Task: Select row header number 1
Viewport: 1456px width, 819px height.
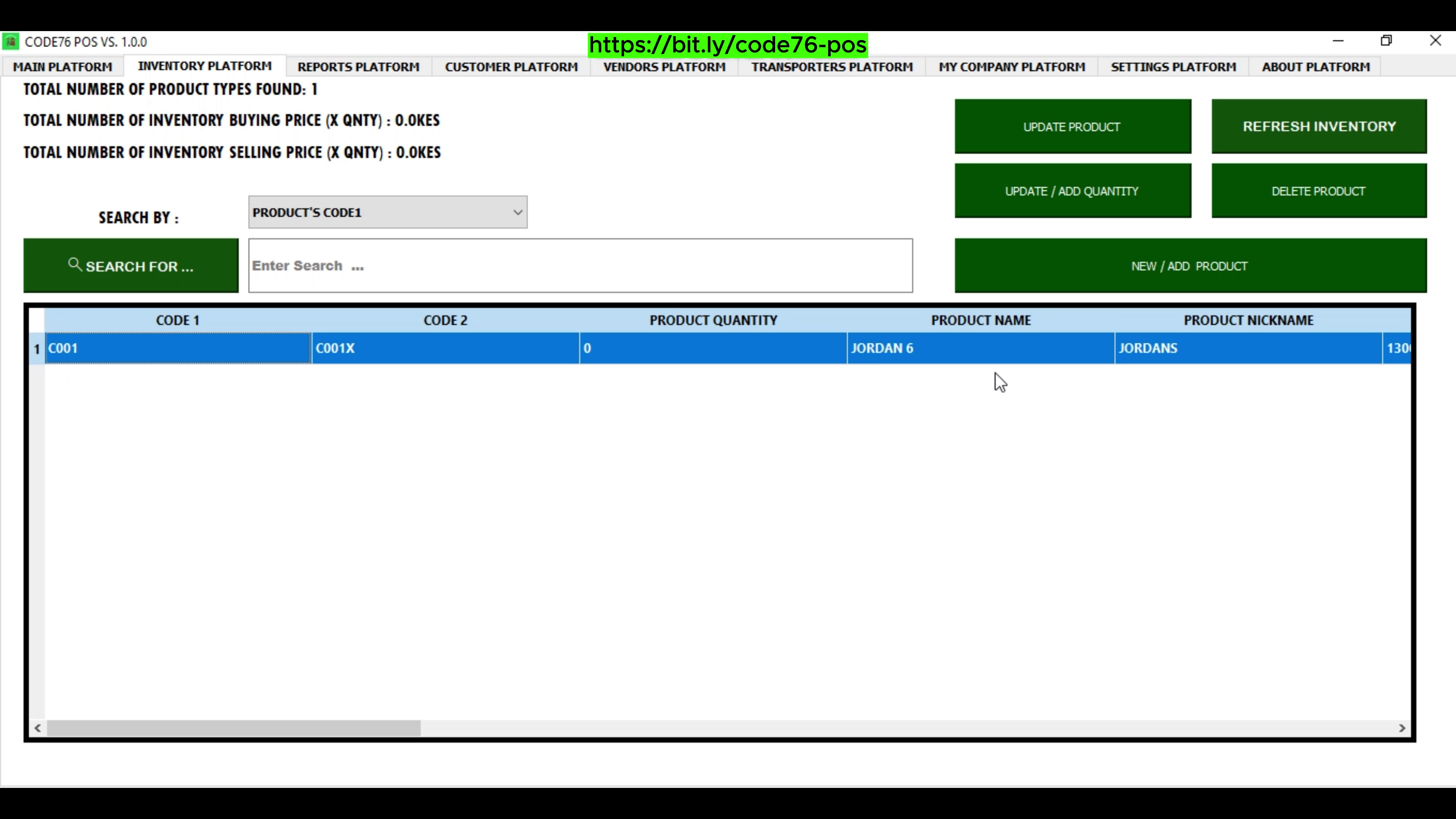Action: [37, 349]
